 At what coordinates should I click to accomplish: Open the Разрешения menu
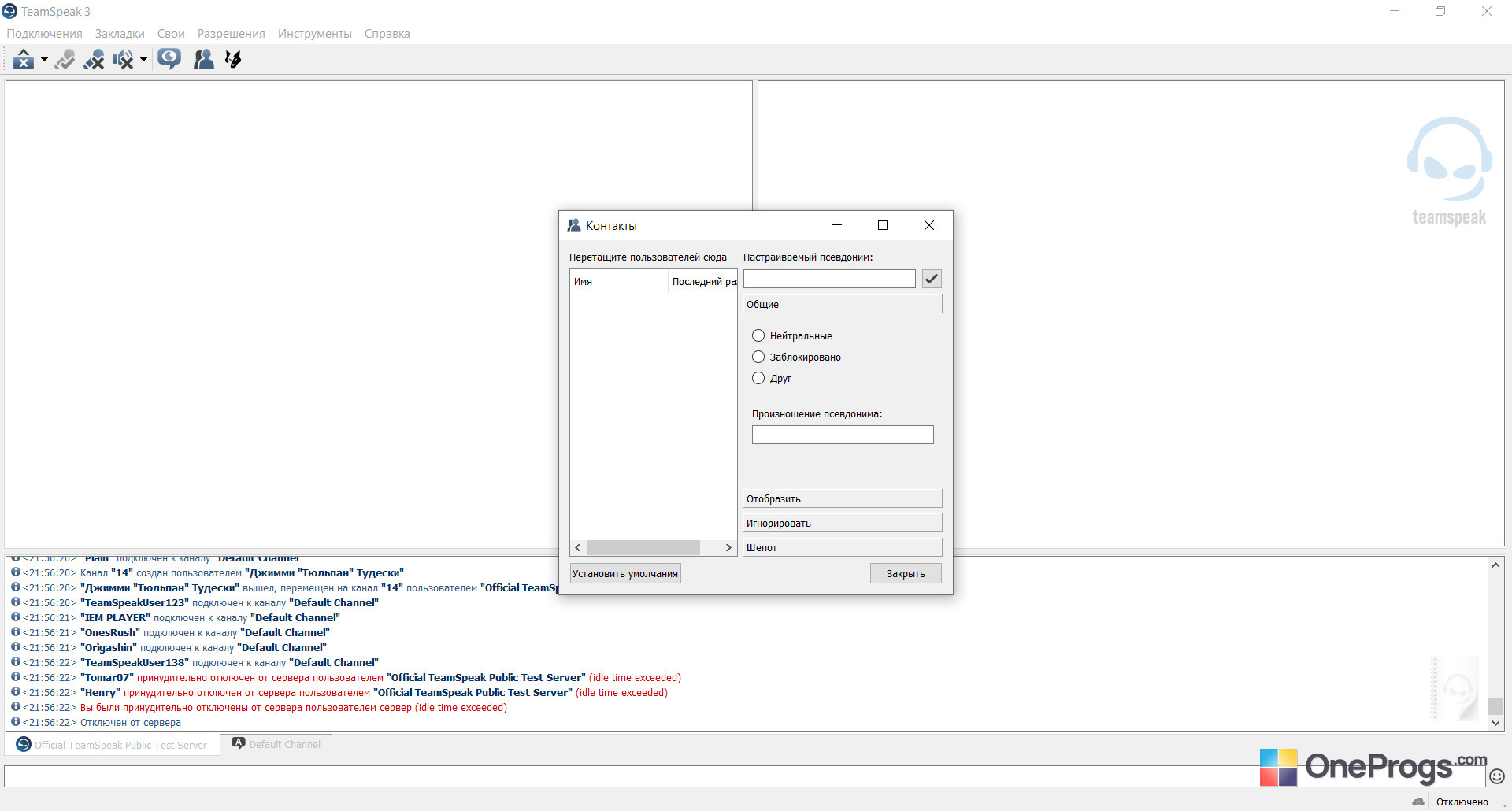point(231,34)
